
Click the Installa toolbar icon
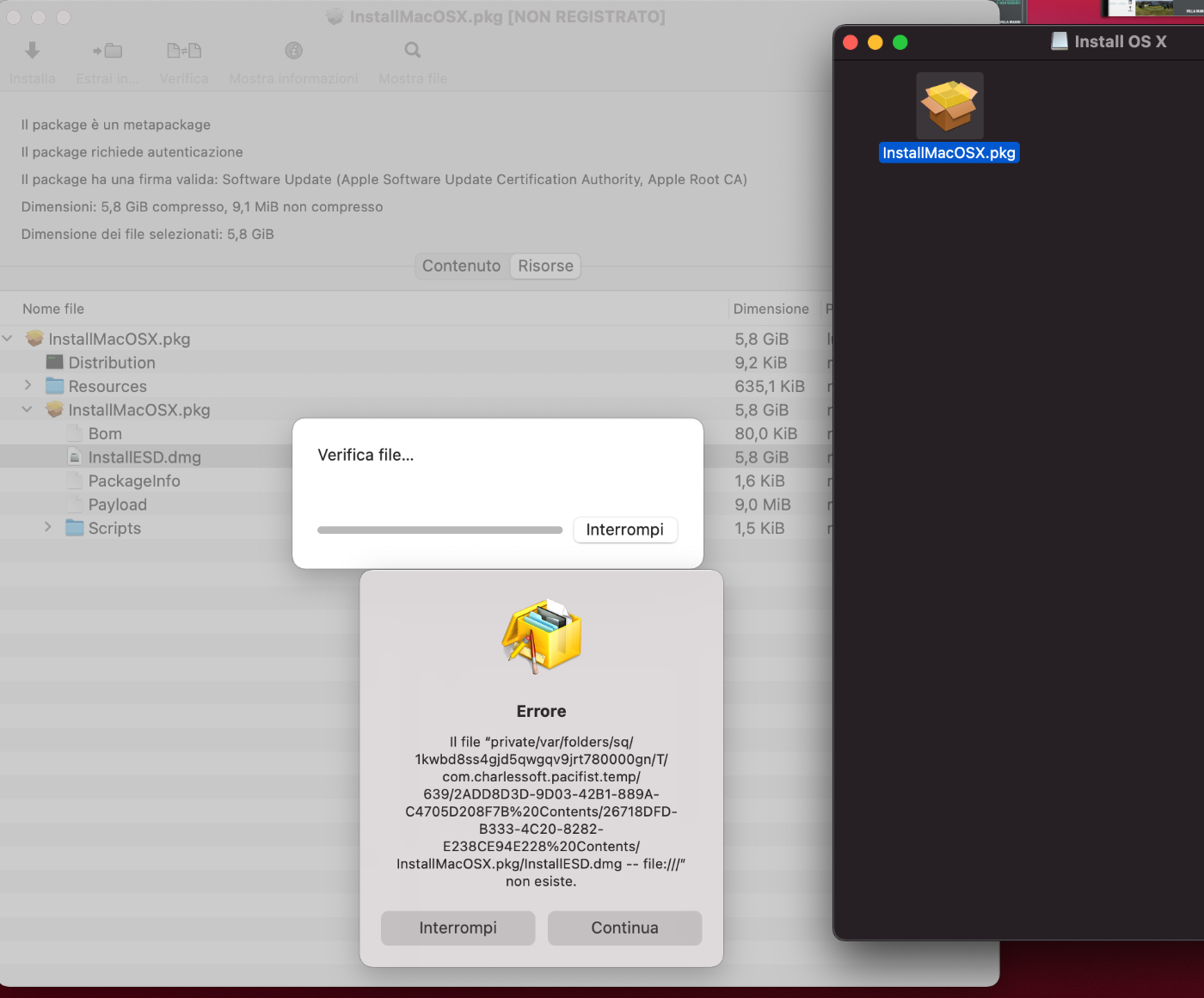[x=32, y=51]
